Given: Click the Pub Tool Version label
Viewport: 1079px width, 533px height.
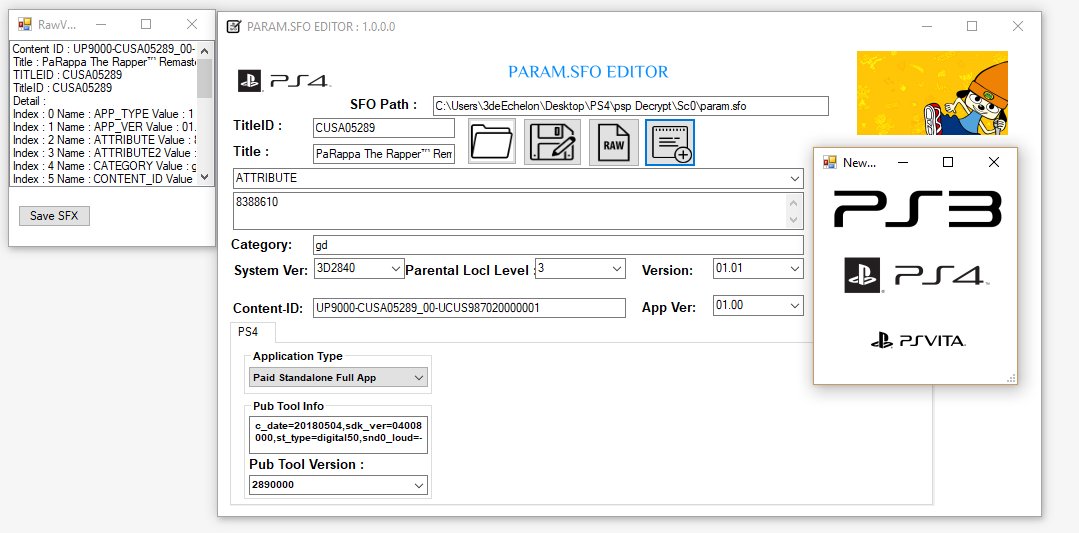Looking at the screenshot, I should tap(306, 464).
